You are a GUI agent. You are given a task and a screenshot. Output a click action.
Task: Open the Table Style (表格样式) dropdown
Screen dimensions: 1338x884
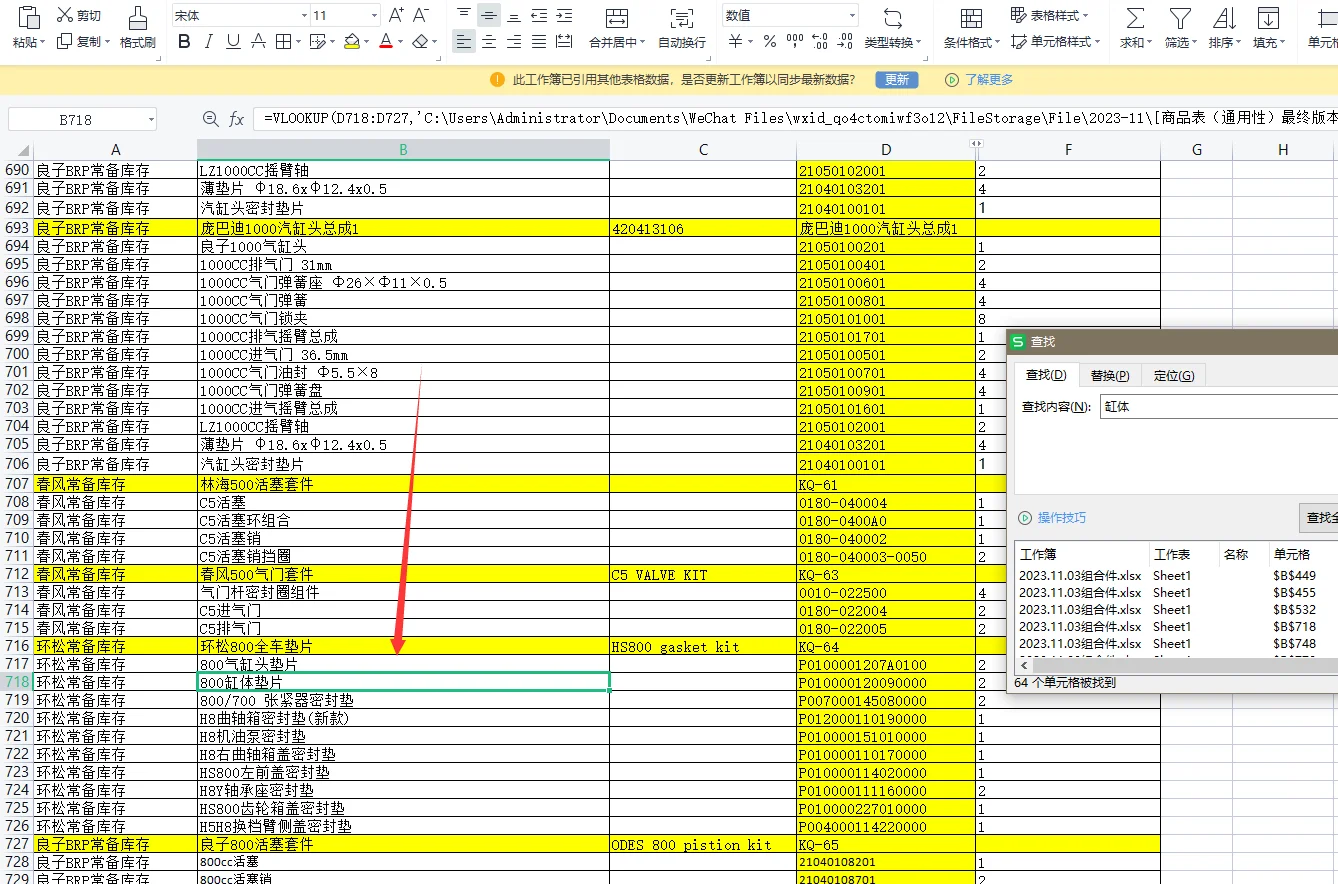(x=1050, y=16)
